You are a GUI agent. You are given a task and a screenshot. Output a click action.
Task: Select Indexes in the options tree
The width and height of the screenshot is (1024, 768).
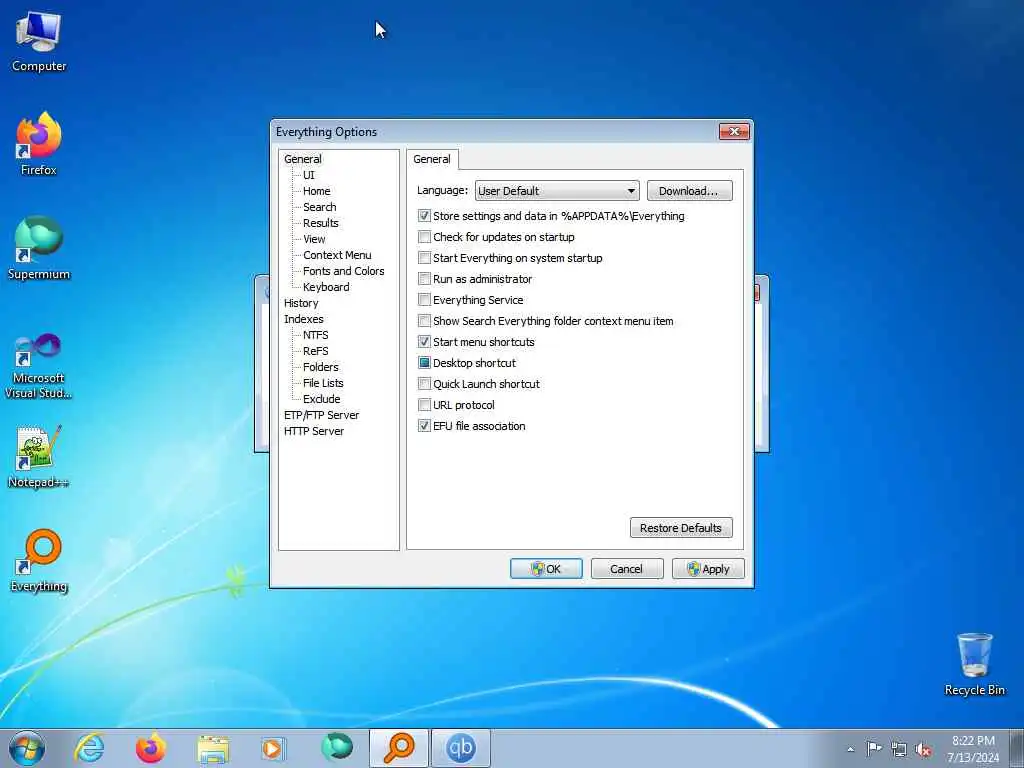(304, 319)
